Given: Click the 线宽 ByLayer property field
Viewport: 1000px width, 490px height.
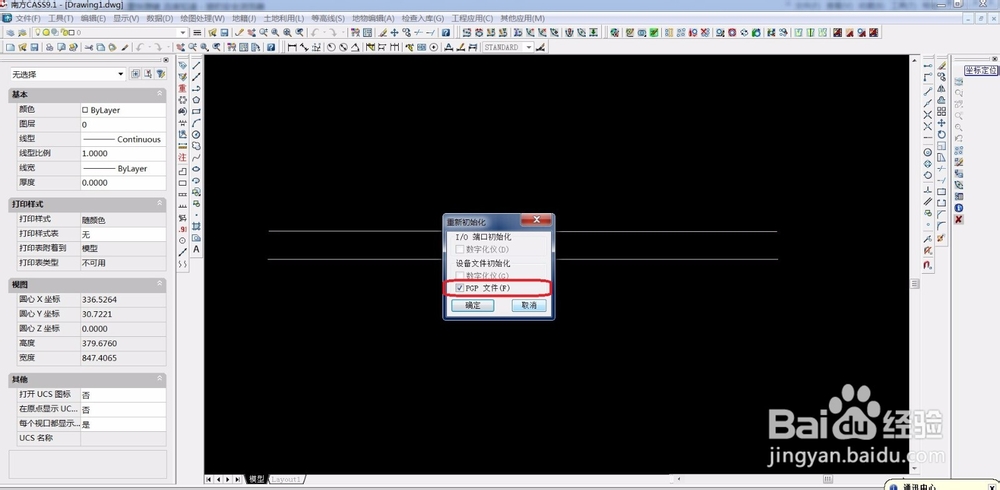Looking at the screenshot, I should pos(123,168).
